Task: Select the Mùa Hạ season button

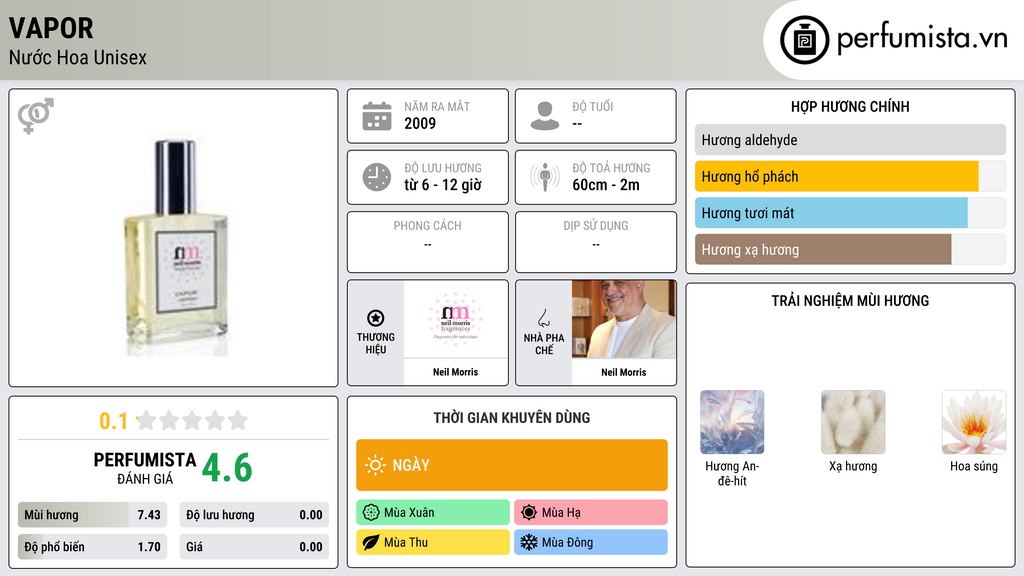Action: (591, 512)
